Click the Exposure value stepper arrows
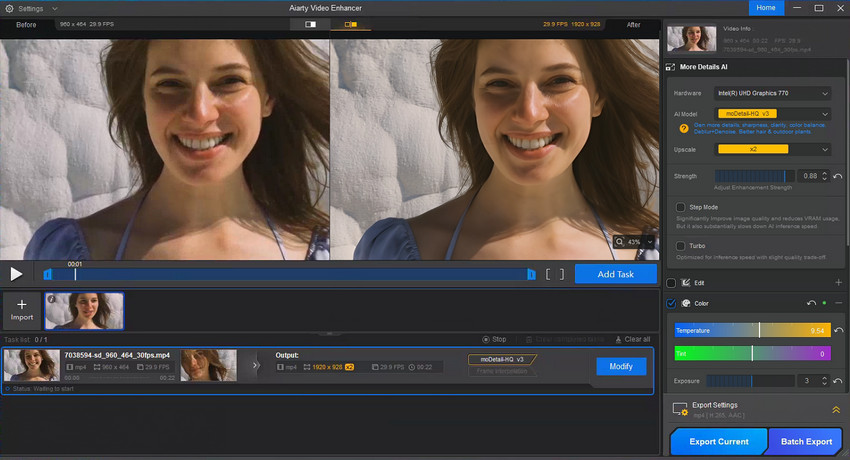Image resolution: width=850 pixels, height=460 pixels. 825,381
